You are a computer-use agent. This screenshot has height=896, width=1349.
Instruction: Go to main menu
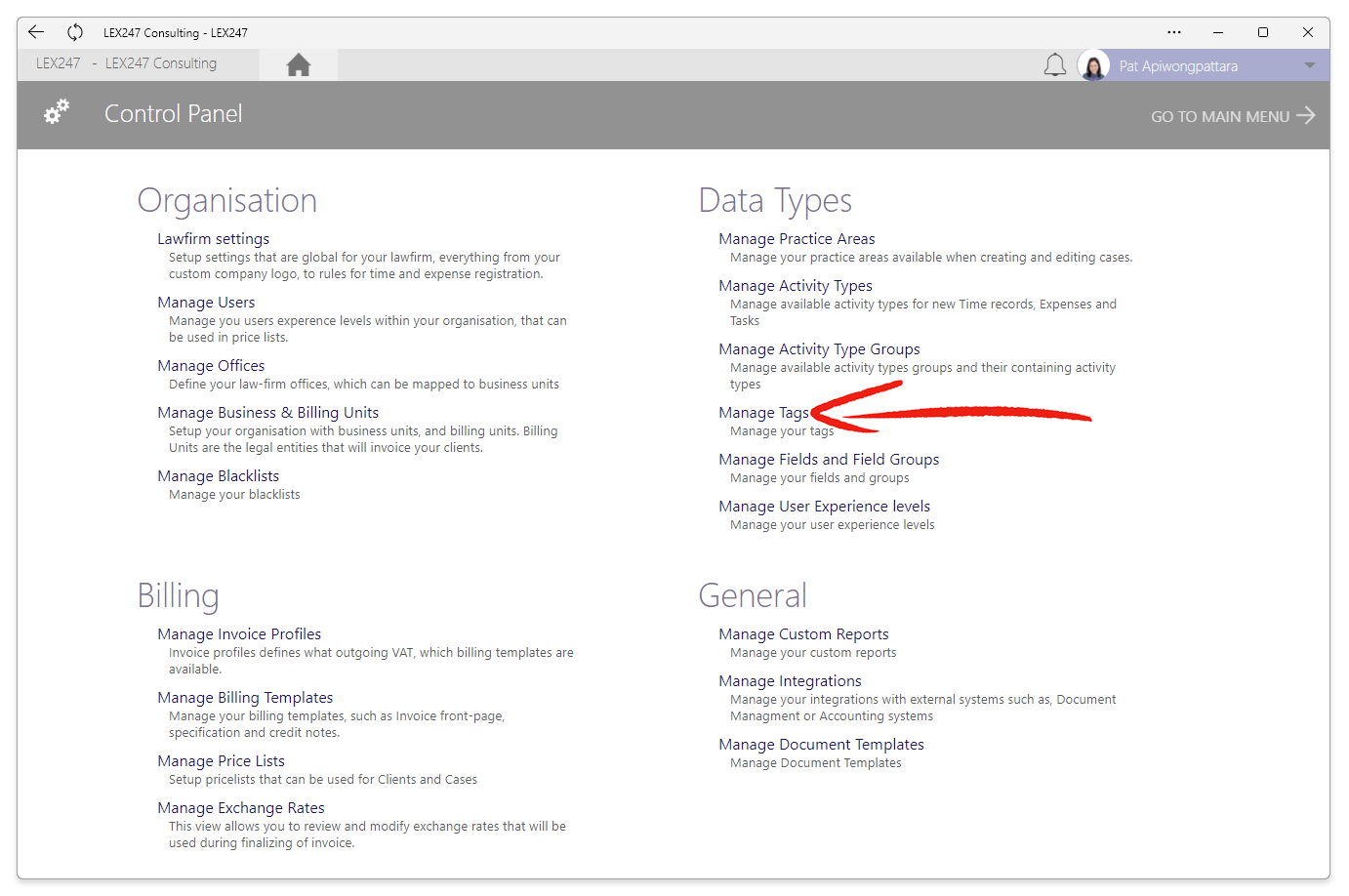coord(1232,116)
